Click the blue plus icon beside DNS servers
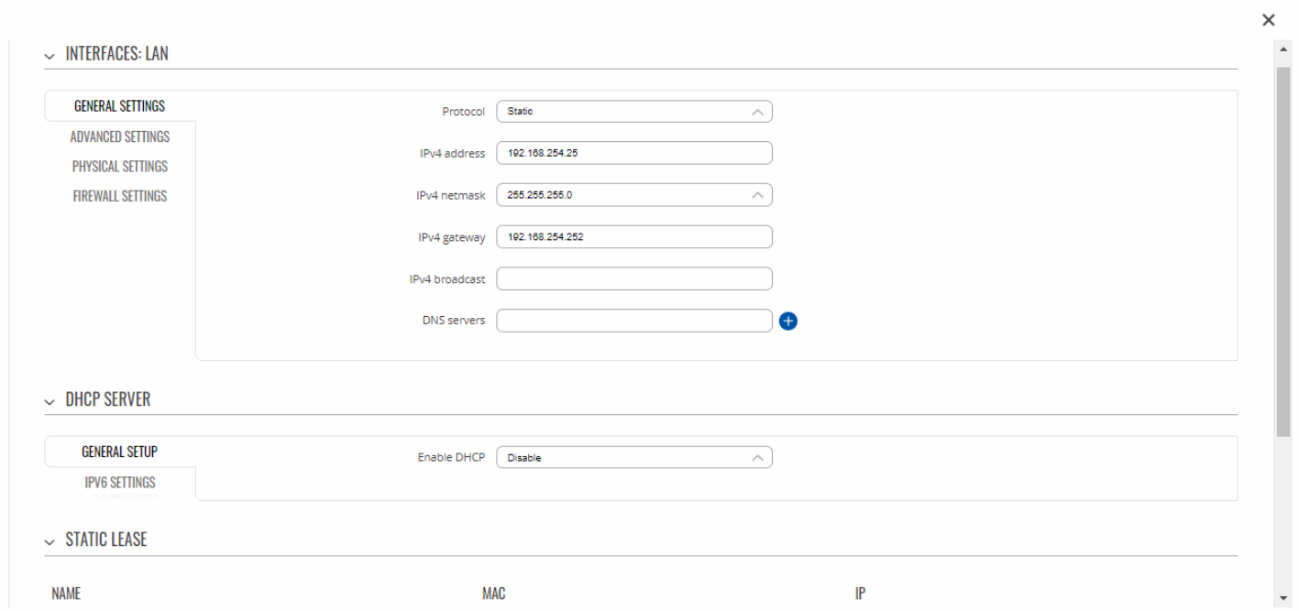The height and width of the screenshot is (611, 1299). pos(788,321)
